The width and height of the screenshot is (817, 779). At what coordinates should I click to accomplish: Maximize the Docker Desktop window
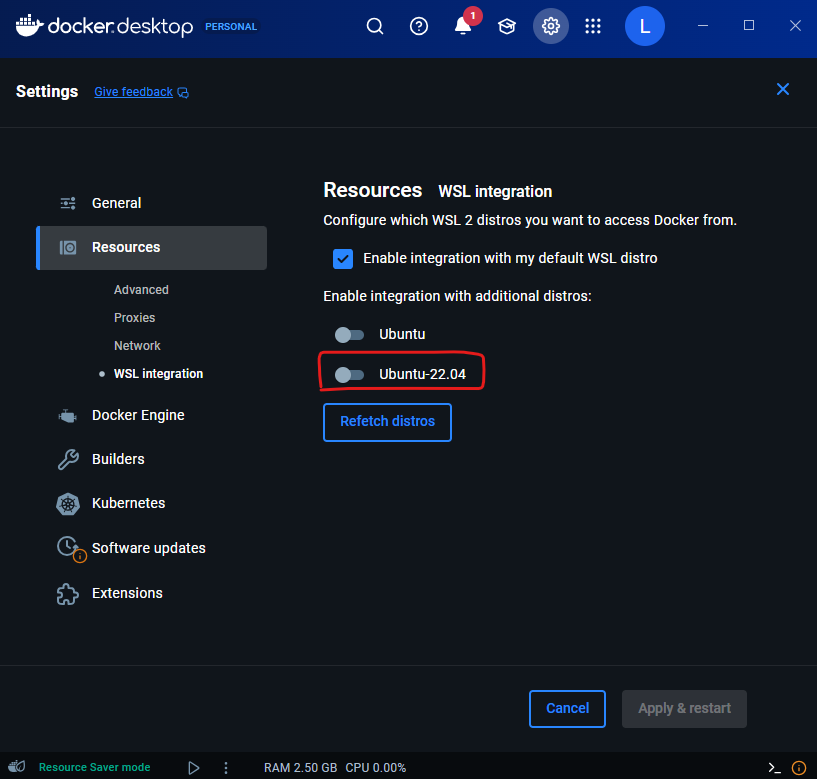pyautogui.click(x=749, y=26)
